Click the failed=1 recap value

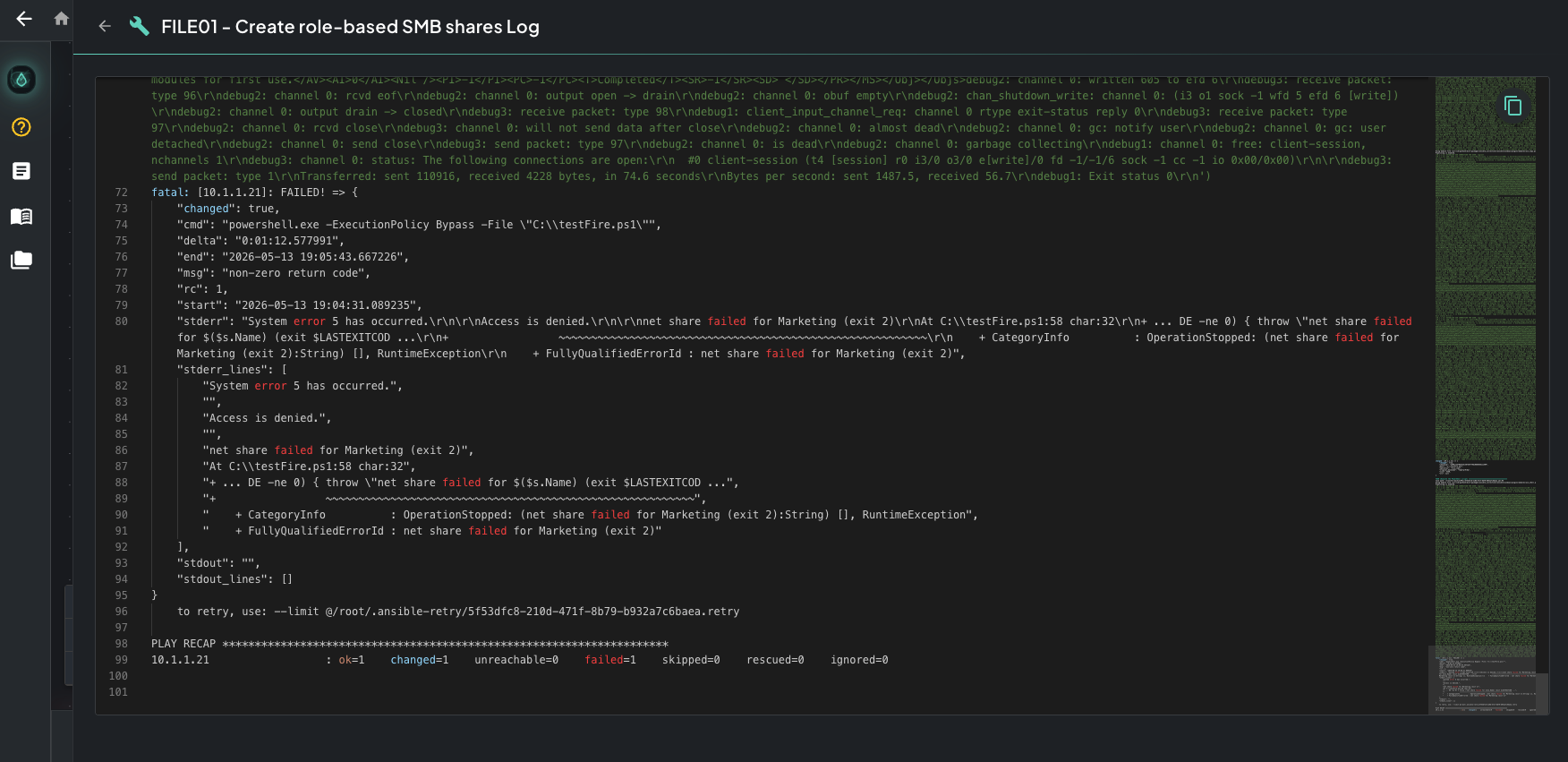(x=610, y=660)
